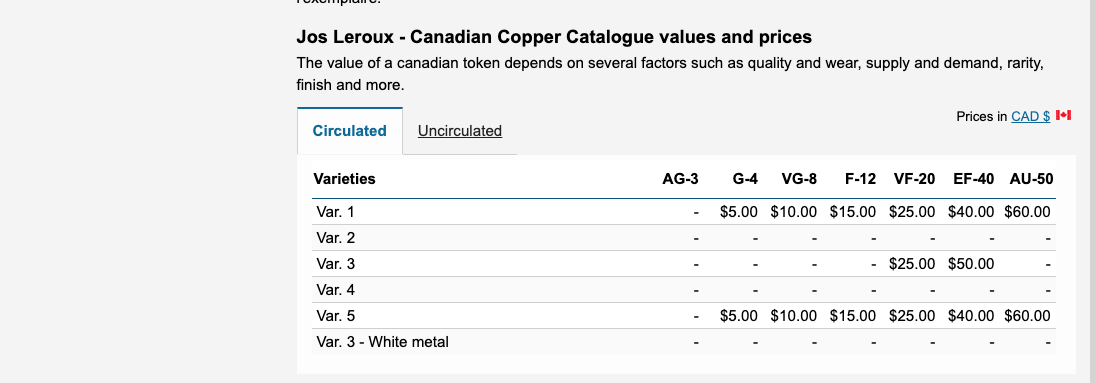Open the CAD $ currency link
Viewport: 1095px width, 383px height.
[1030, 117]
